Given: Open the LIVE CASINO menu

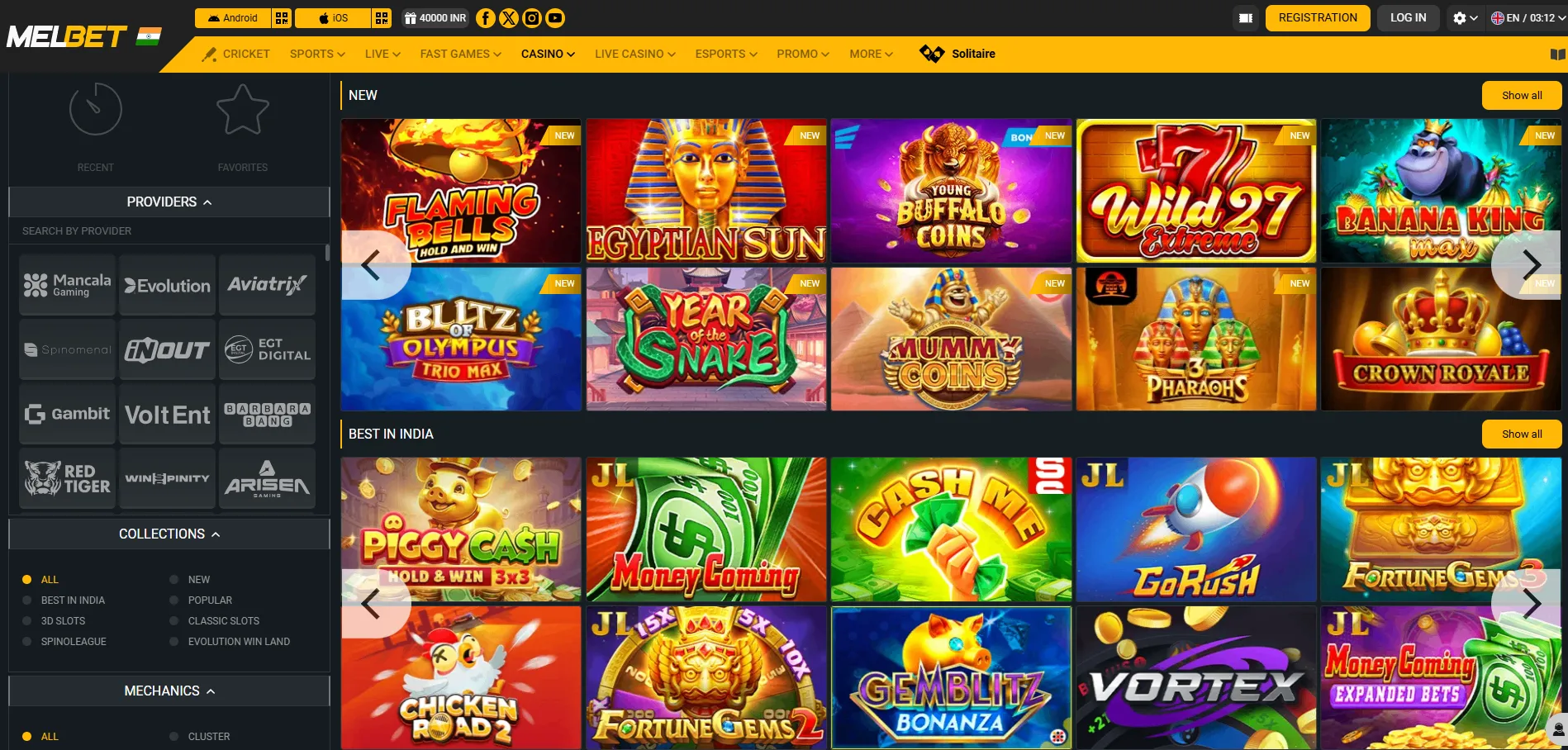Looking at the screenshot, I should coord(634,54).
